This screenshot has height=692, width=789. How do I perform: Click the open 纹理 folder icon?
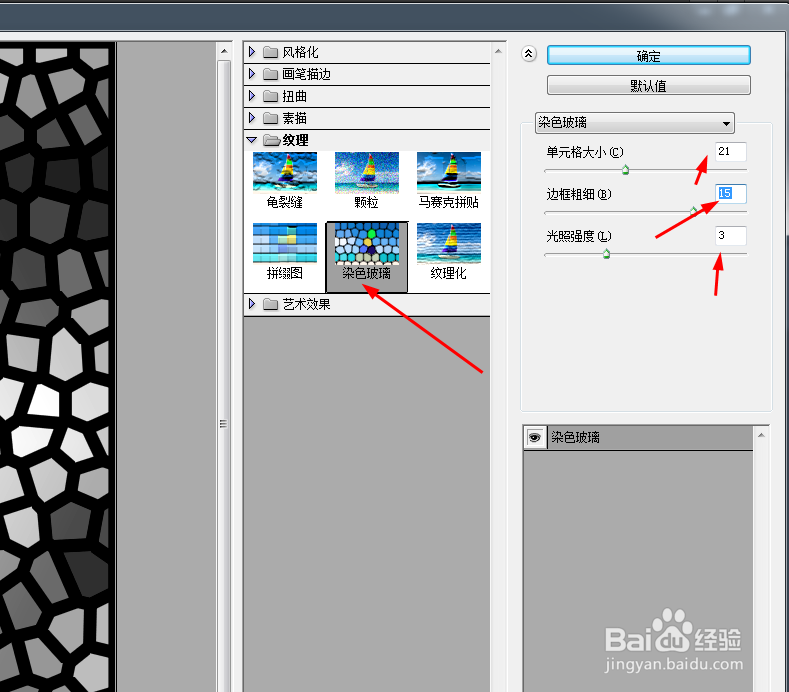pyautogui.click(x=271, y=140)
